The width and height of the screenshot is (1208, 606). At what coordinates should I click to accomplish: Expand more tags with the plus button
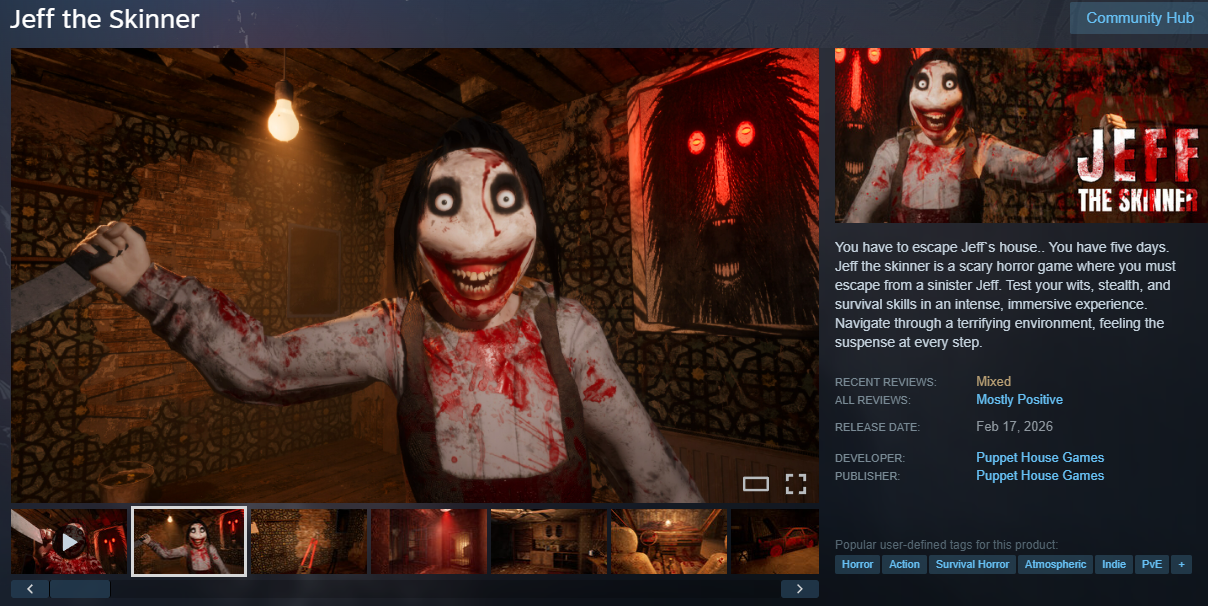[x=1181, y=564]
